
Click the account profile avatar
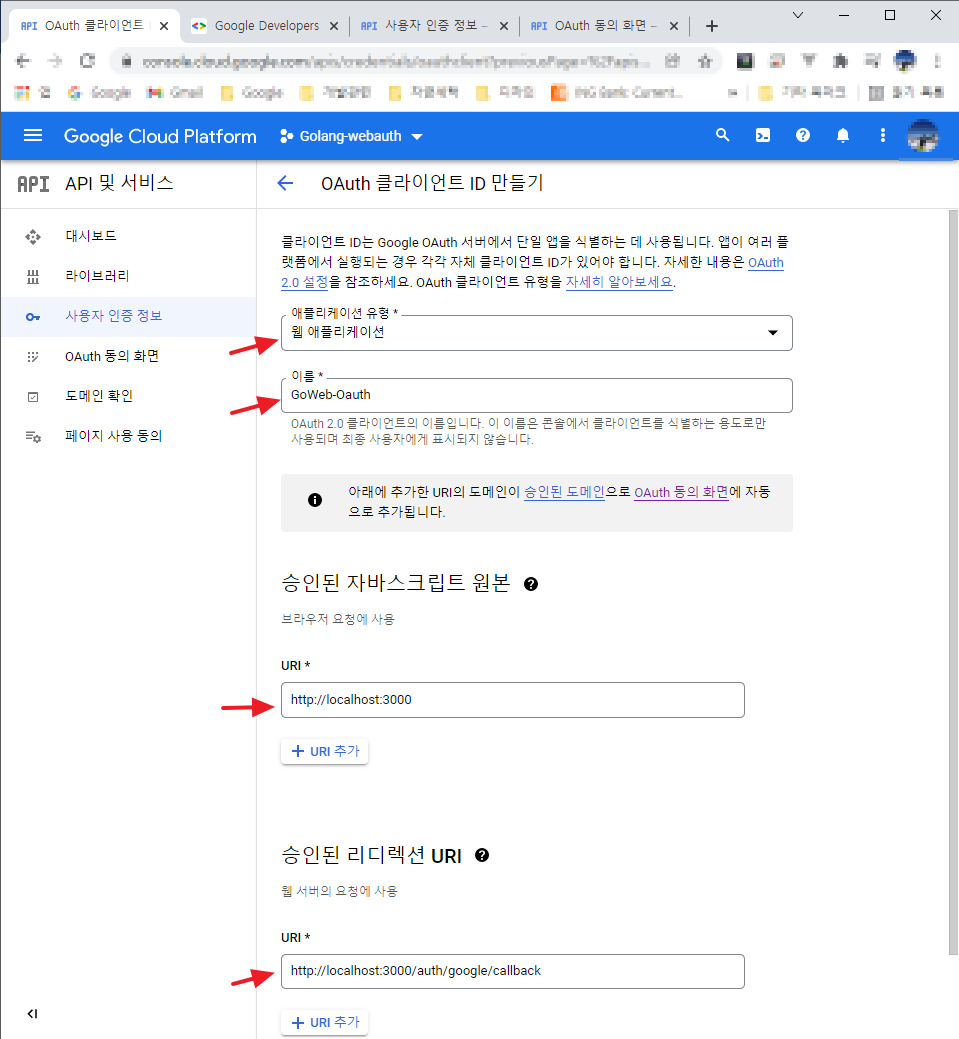923,136
